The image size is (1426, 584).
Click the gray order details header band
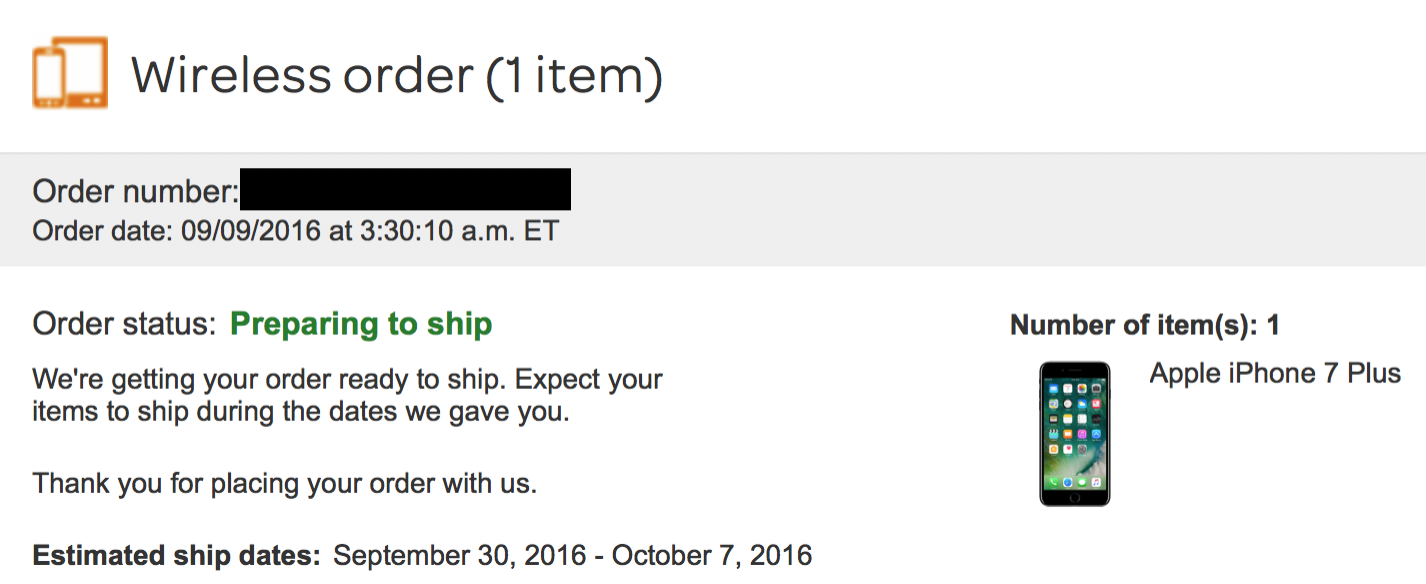tap(900, 210)
